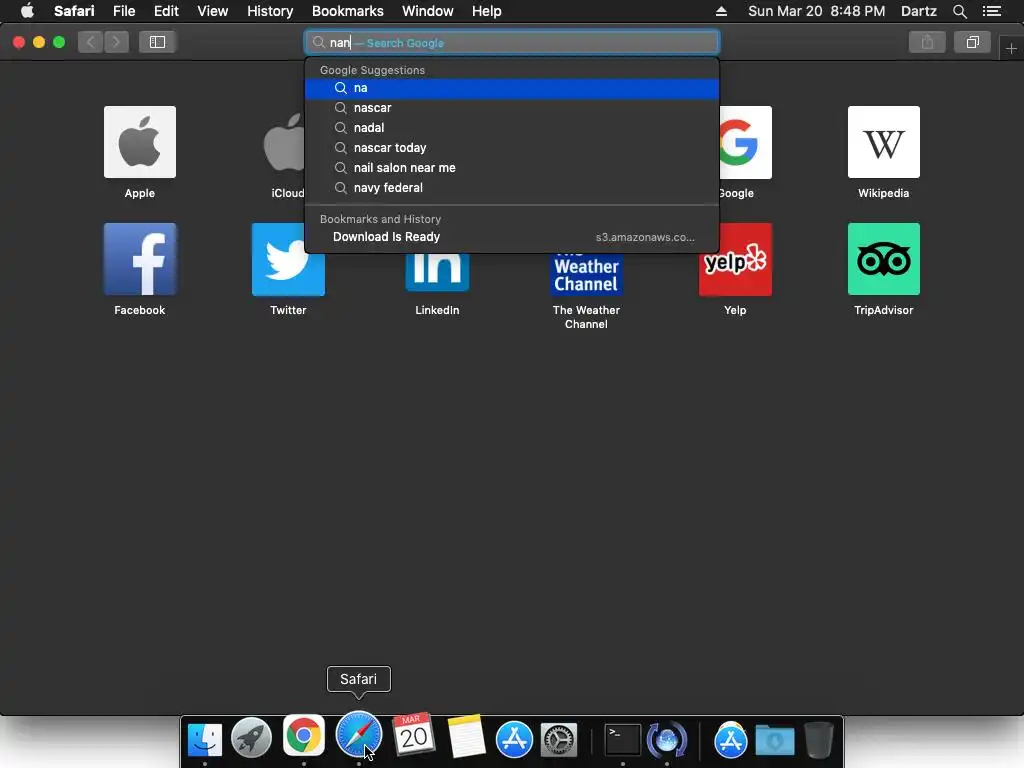Open the Apple favorite tile

(x=140, y=142)
